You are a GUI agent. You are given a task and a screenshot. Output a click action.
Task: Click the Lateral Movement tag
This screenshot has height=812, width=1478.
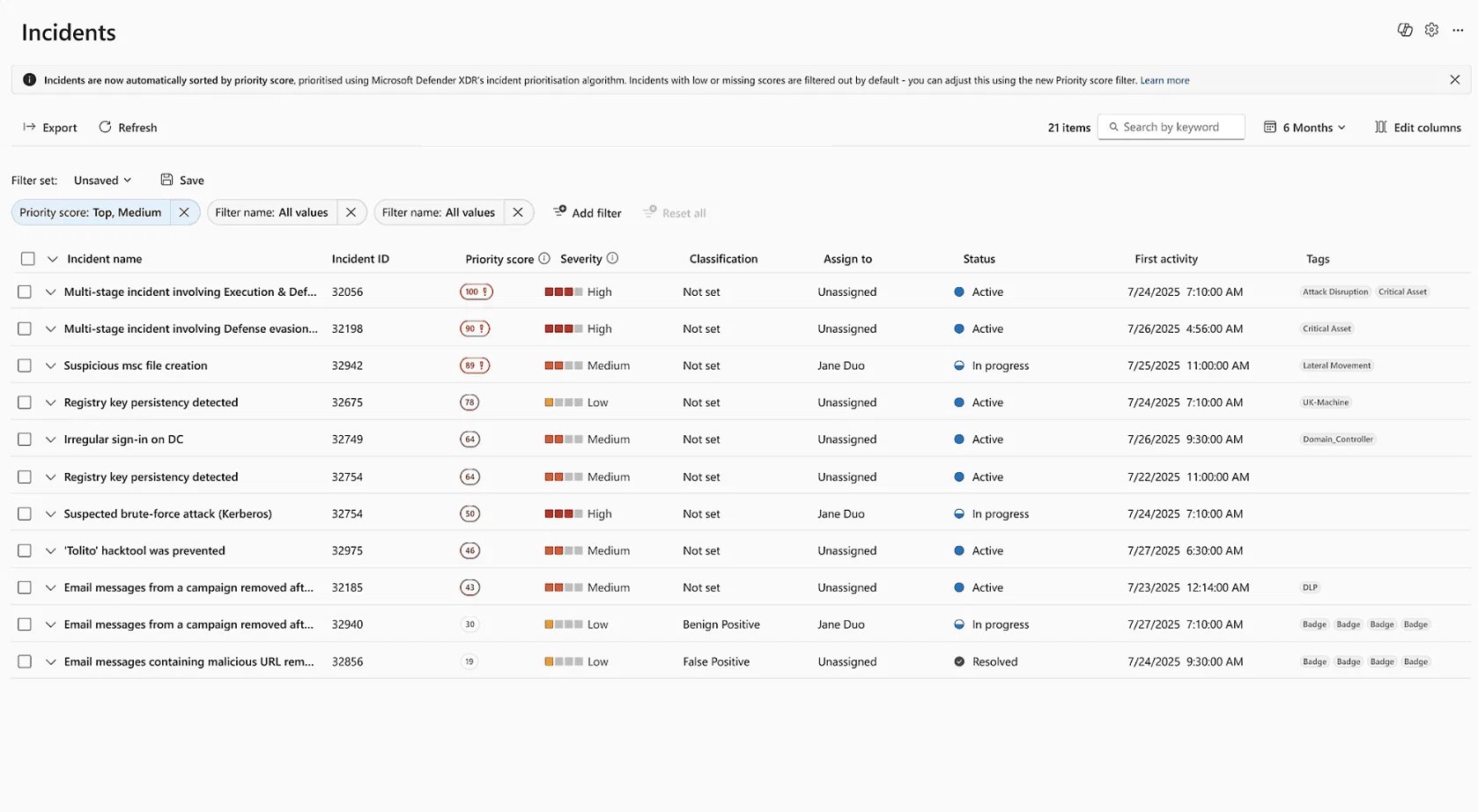pyautogui.click(x=1336, y=365)
